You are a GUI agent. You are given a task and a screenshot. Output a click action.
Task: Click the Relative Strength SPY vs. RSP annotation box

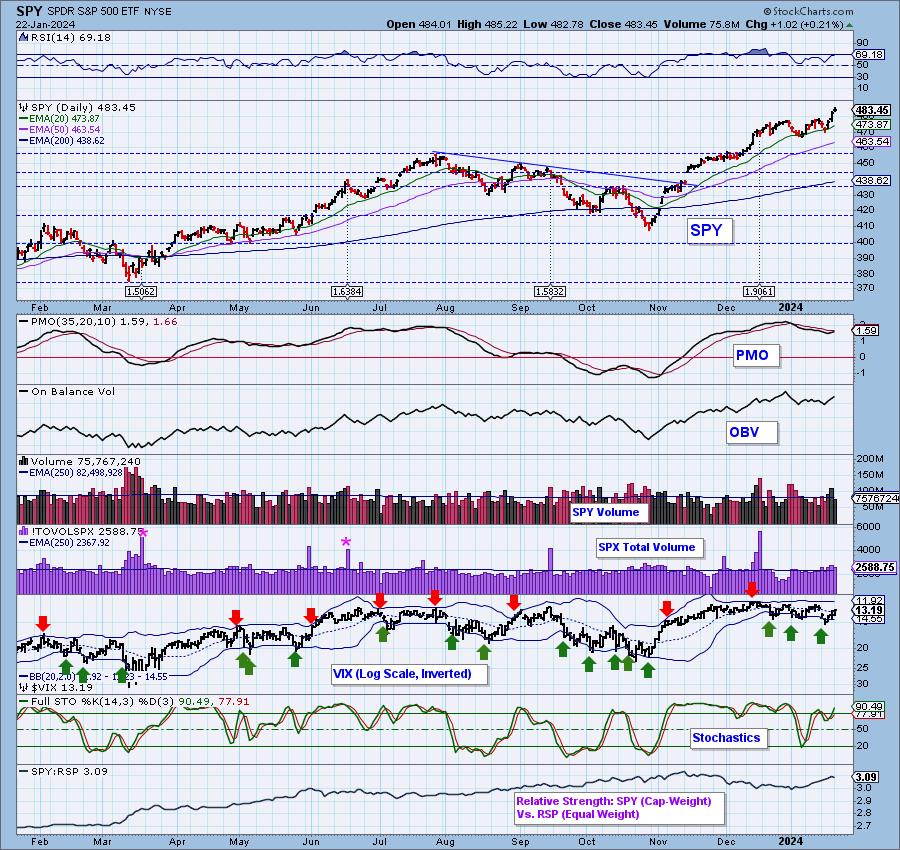619,808
